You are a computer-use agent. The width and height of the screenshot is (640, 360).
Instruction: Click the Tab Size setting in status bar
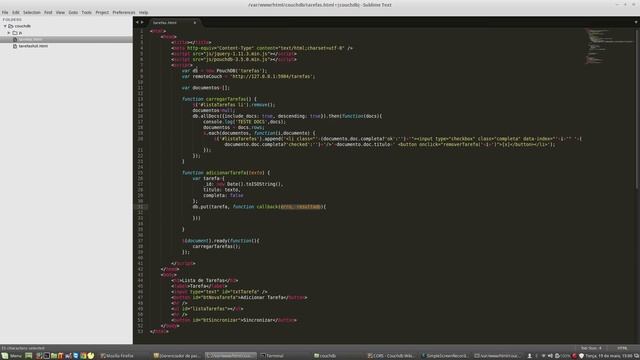[591, 348]
